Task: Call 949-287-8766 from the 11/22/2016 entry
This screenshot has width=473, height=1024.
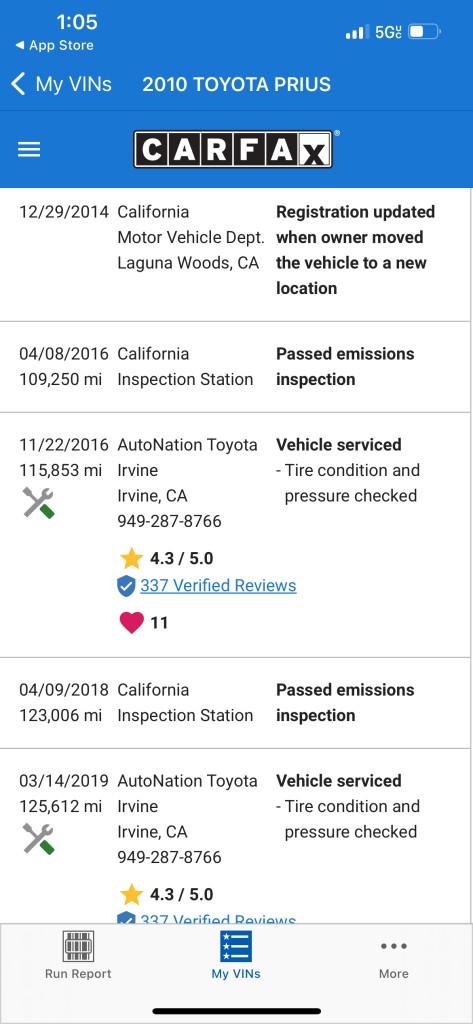Action: point(169,521)
